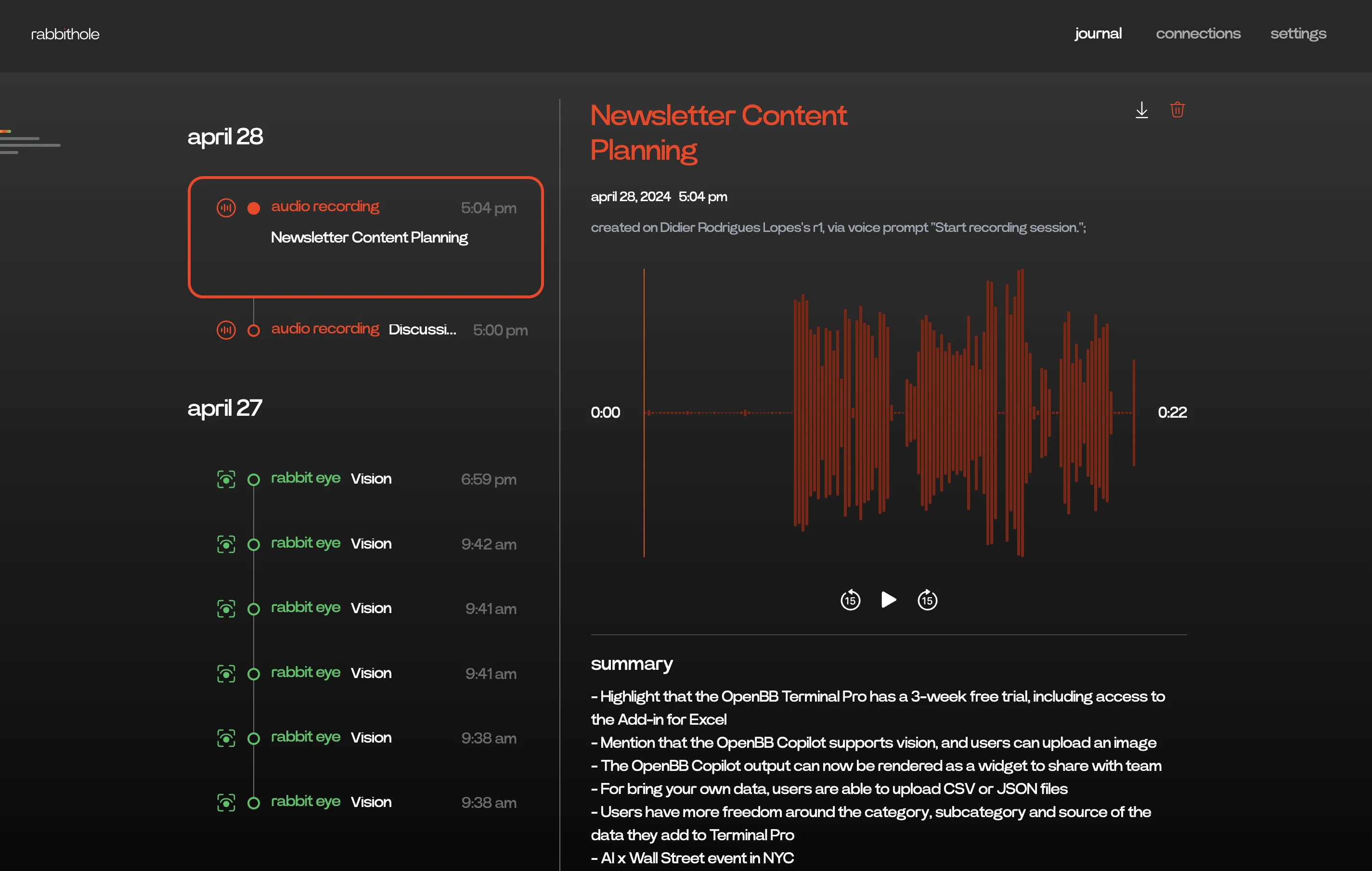Click audio waveform icon on selected entry
Image resolution: width=1372 pixels, height=871 pixels.
(x=226, y=208)
